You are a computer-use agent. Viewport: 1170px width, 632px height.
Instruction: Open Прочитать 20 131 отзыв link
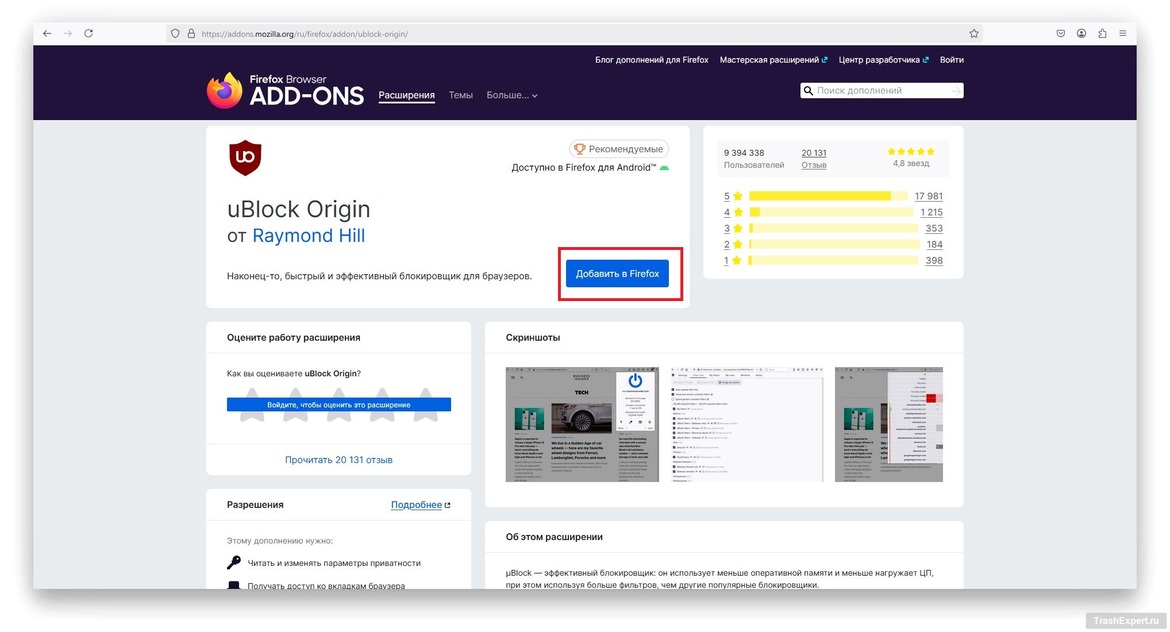[x=339, y=460]
